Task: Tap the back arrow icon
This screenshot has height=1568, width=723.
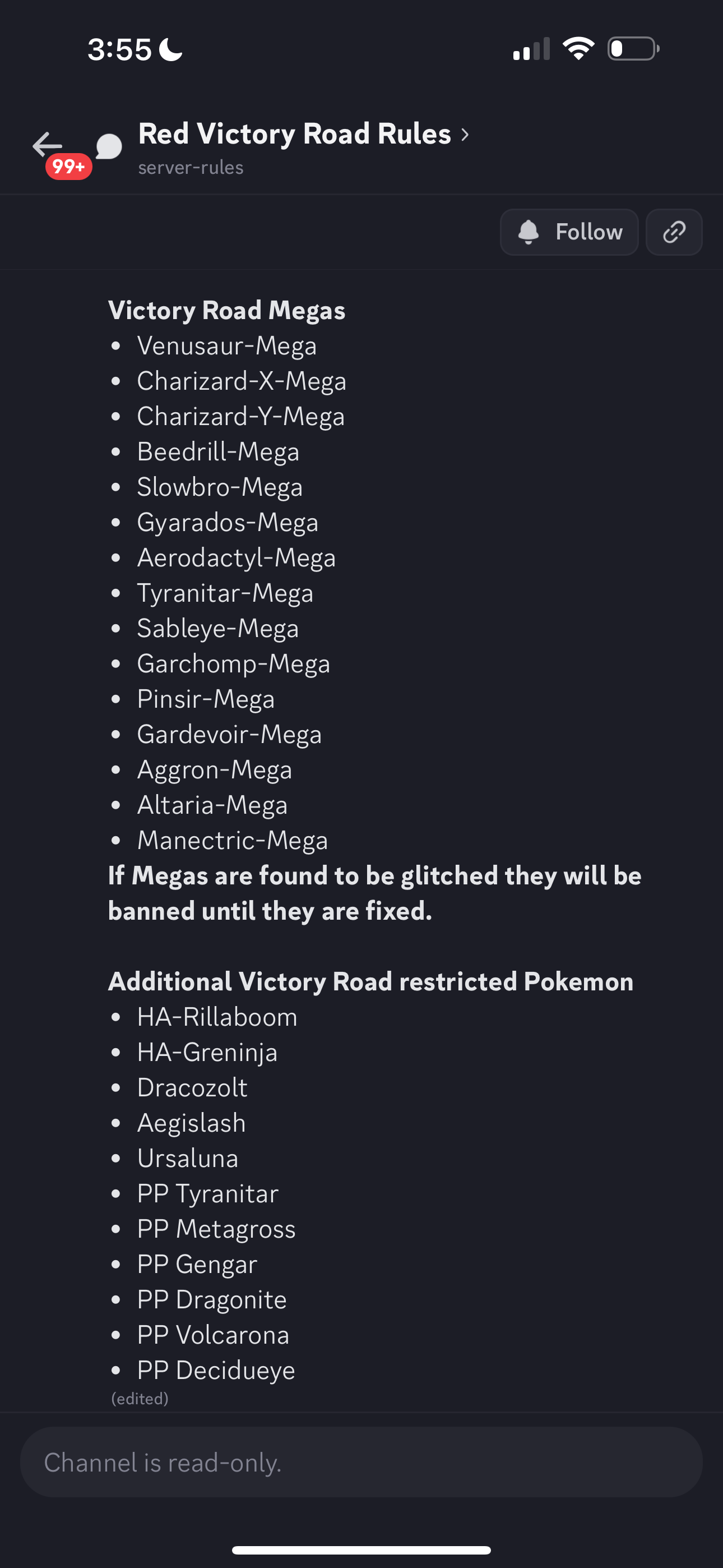Action: pos(47,145)
